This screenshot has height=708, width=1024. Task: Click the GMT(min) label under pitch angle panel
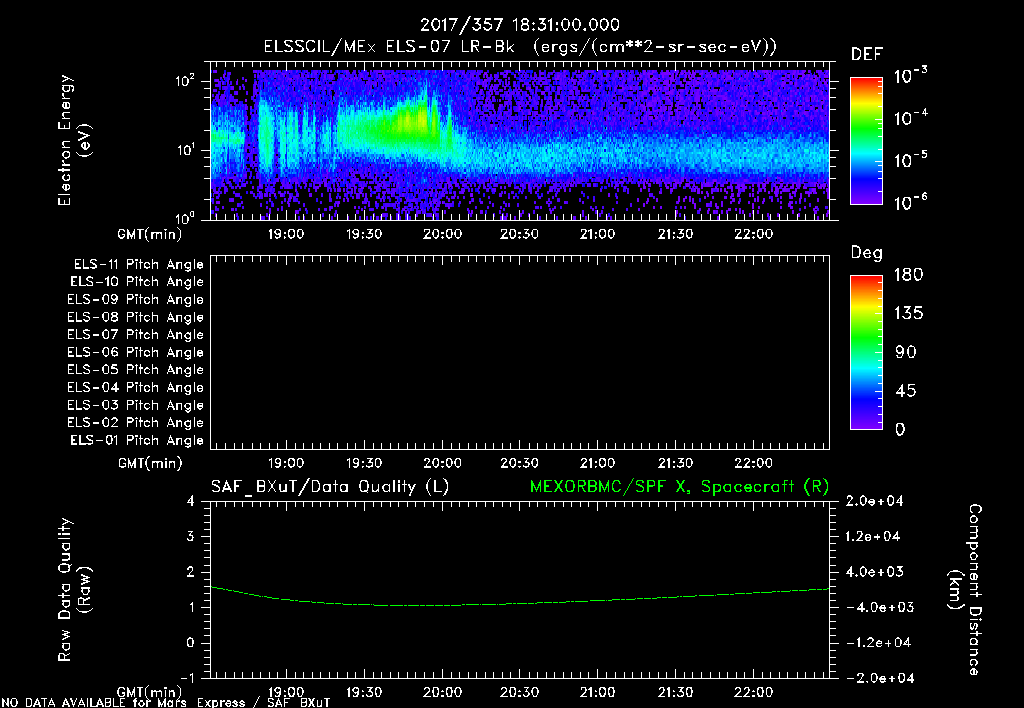click(x=150, y=464)
